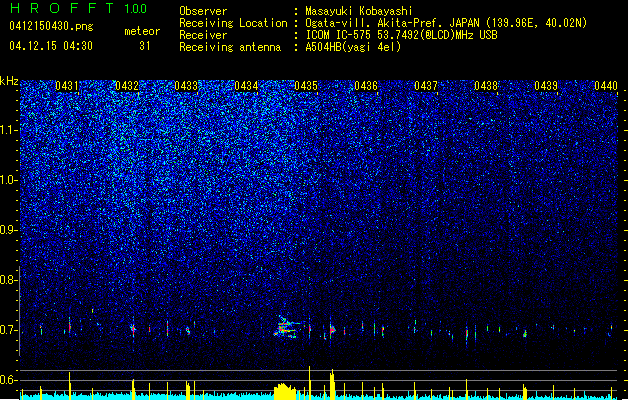Viewport: 629px width, 400px height.
Task: Click the wide yellow power hump before 0435
Action: pyautogui.click(x=285, y=391)
